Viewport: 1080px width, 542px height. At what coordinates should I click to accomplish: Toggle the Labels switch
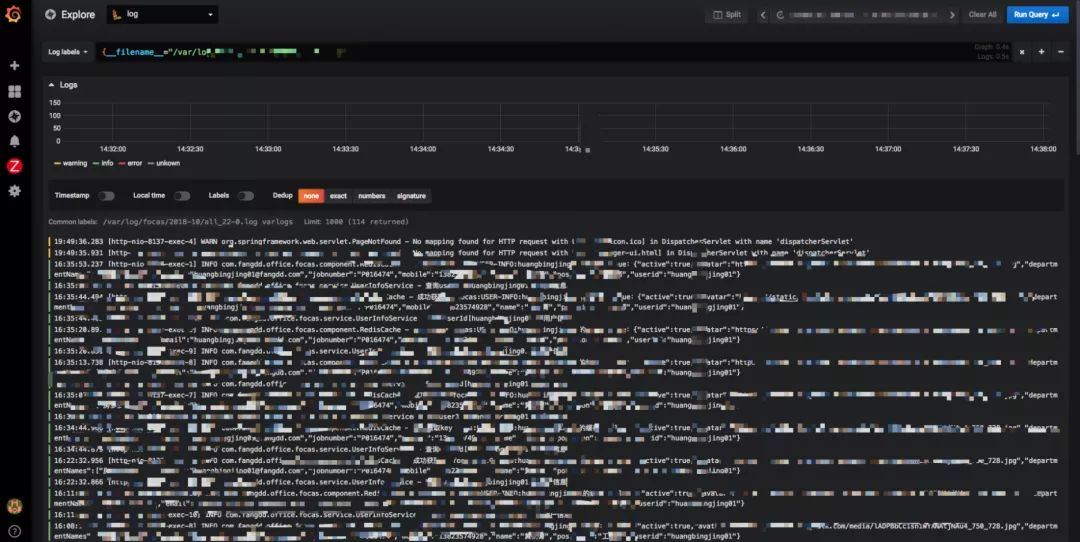click(245, 196)
